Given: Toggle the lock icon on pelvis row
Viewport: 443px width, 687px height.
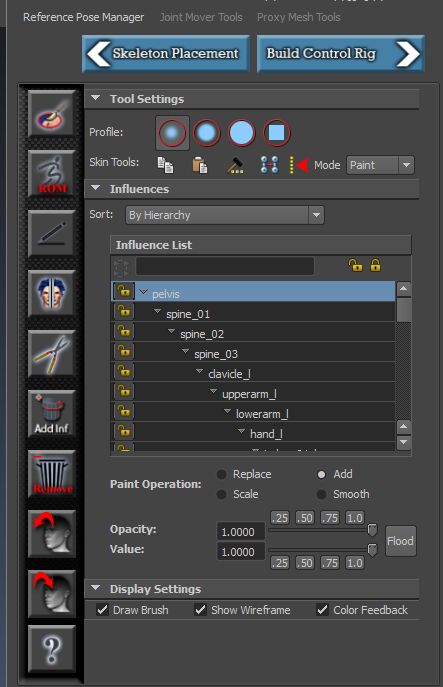Looking at the screenshot, I should (124, 291).
